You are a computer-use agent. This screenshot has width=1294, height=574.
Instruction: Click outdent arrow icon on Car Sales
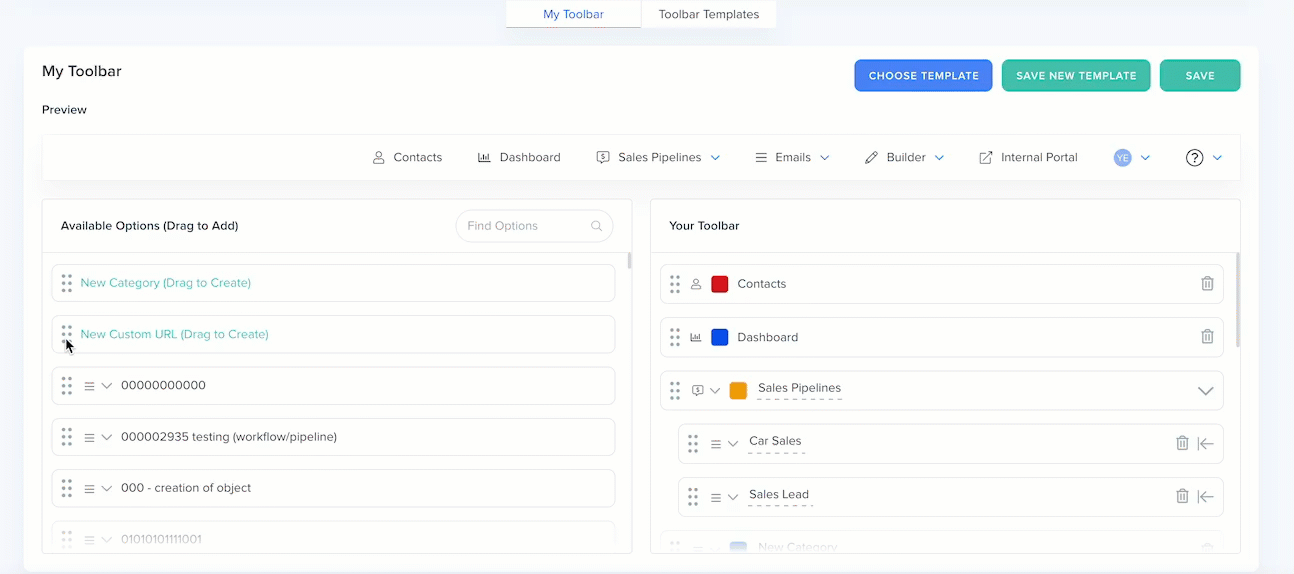[x=1206, y=442]
